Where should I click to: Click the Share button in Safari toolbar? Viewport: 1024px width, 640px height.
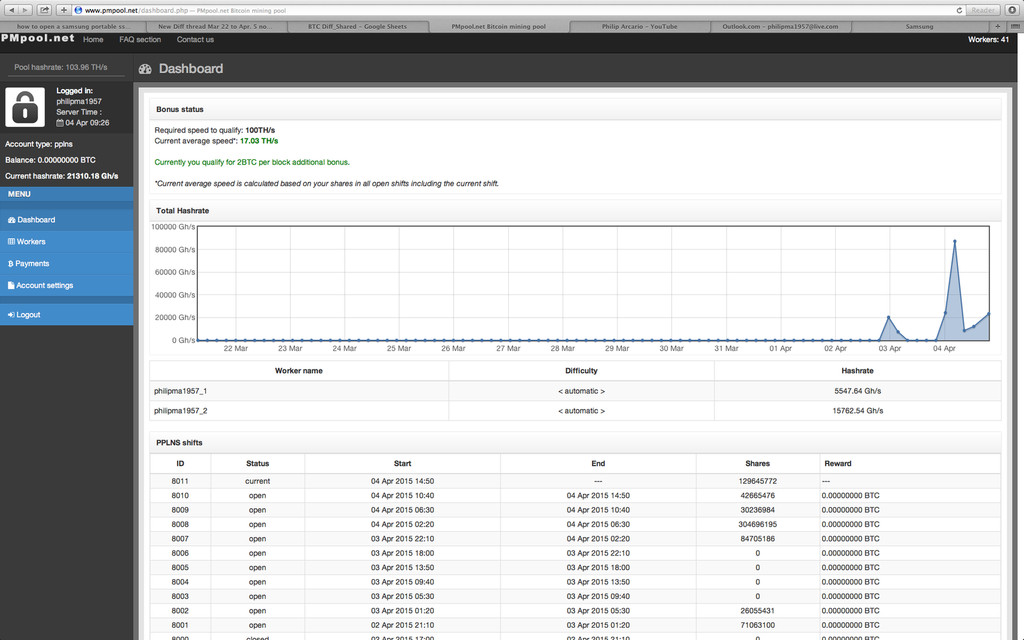click(44, 10)
